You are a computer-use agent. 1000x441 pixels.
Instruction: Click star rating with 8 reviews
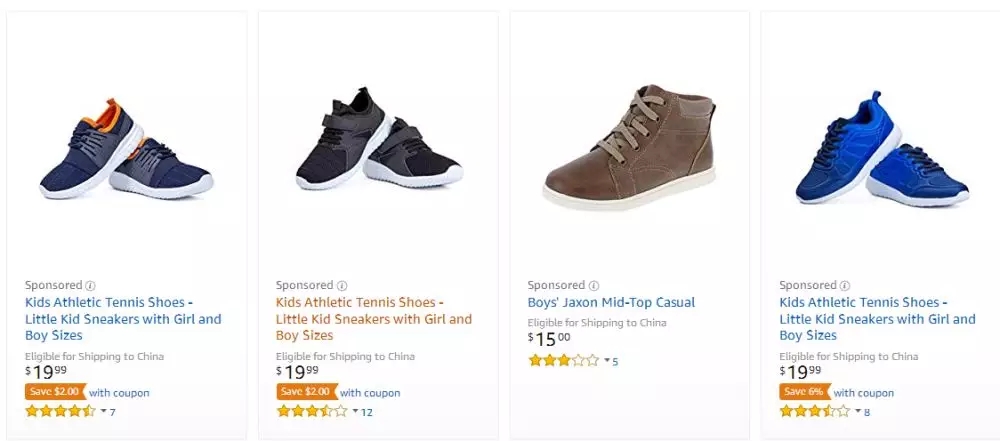click(815, 411)
